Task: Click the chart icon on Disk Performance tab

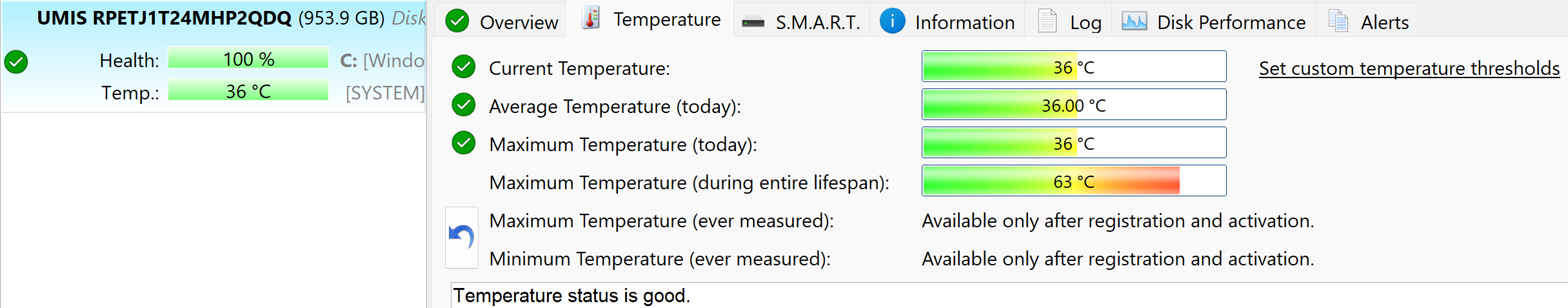Action: (x=1134, y=21)
